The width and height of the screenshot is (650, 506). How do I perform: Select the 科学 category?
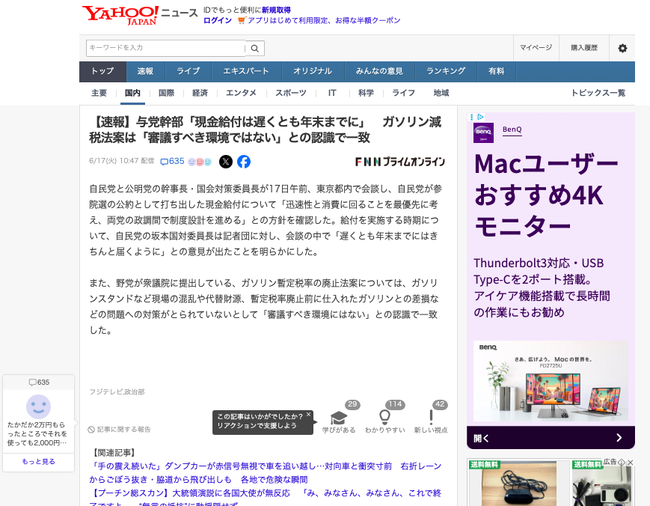coord(366,93)
